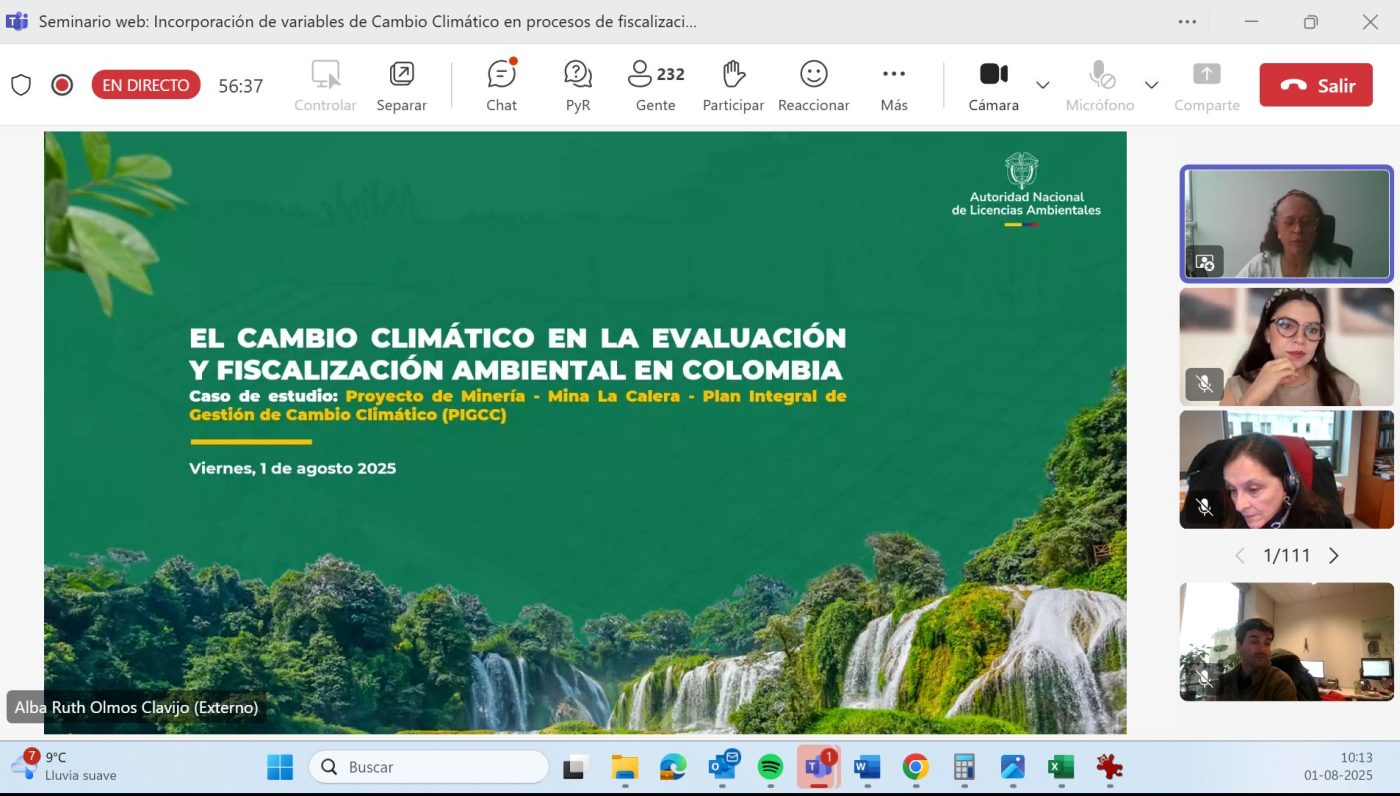
Task: Select the top highlighted speaker video thumbnail
Action: pos(1286,223)
